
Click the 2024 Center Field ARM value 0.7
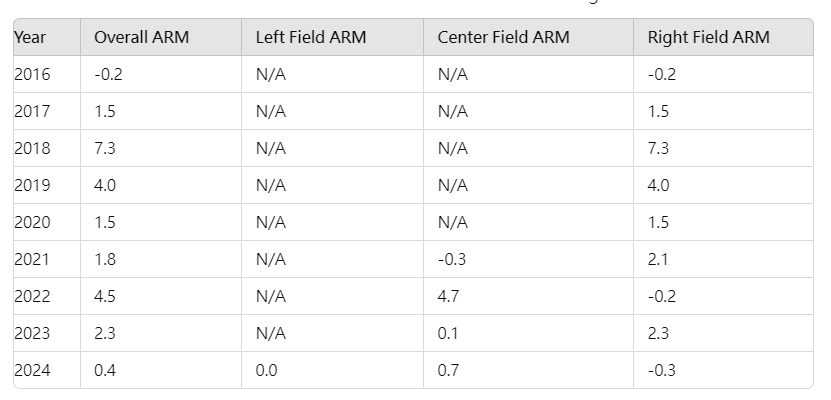coord(449,371)
